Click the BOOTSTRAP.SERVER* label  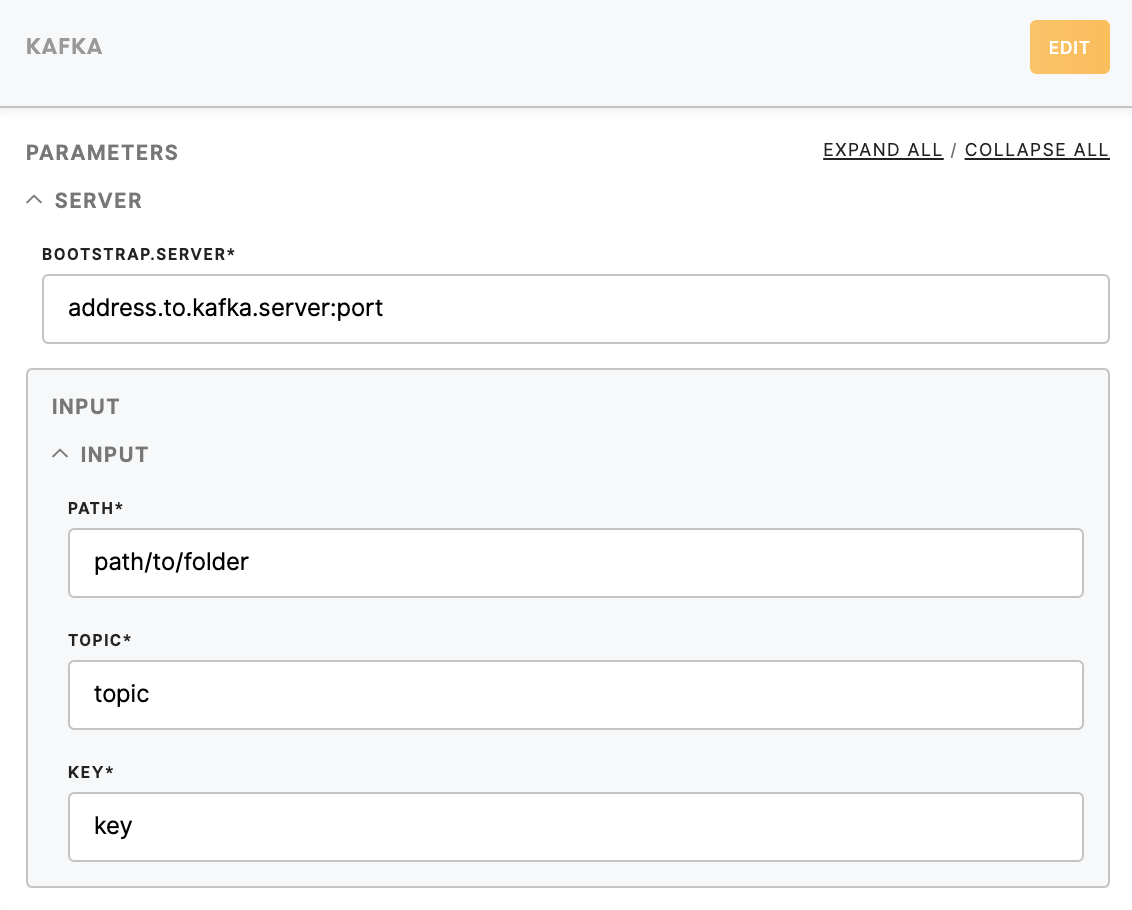pyautogui.click(x=139, y=254)
